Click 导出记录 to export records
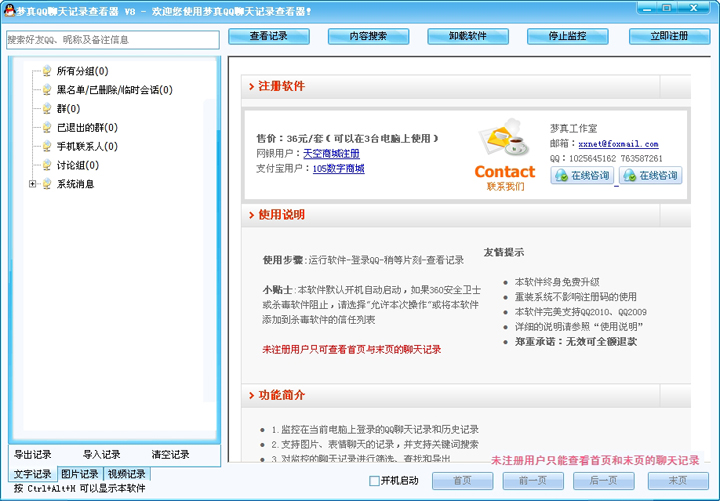 click(33, 455)
